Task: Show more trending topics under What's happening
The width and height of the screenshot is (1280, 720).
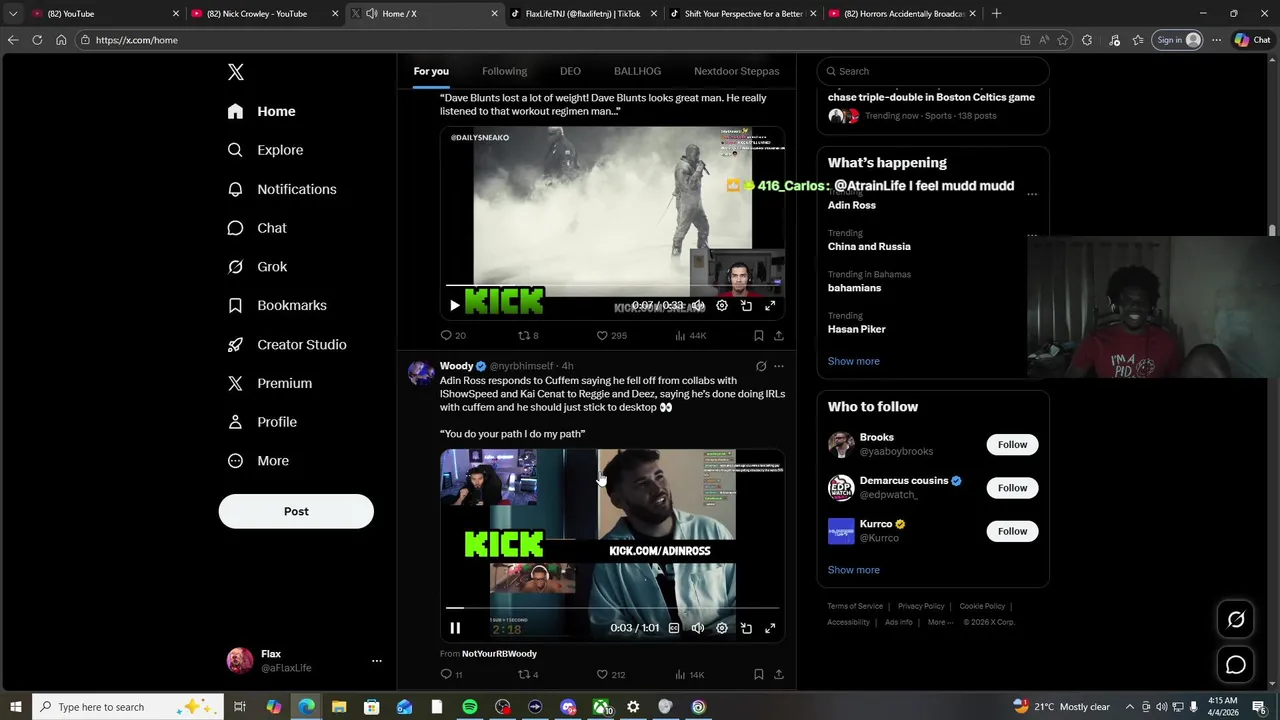Action: pyautogui.click(x=853, y=361)
